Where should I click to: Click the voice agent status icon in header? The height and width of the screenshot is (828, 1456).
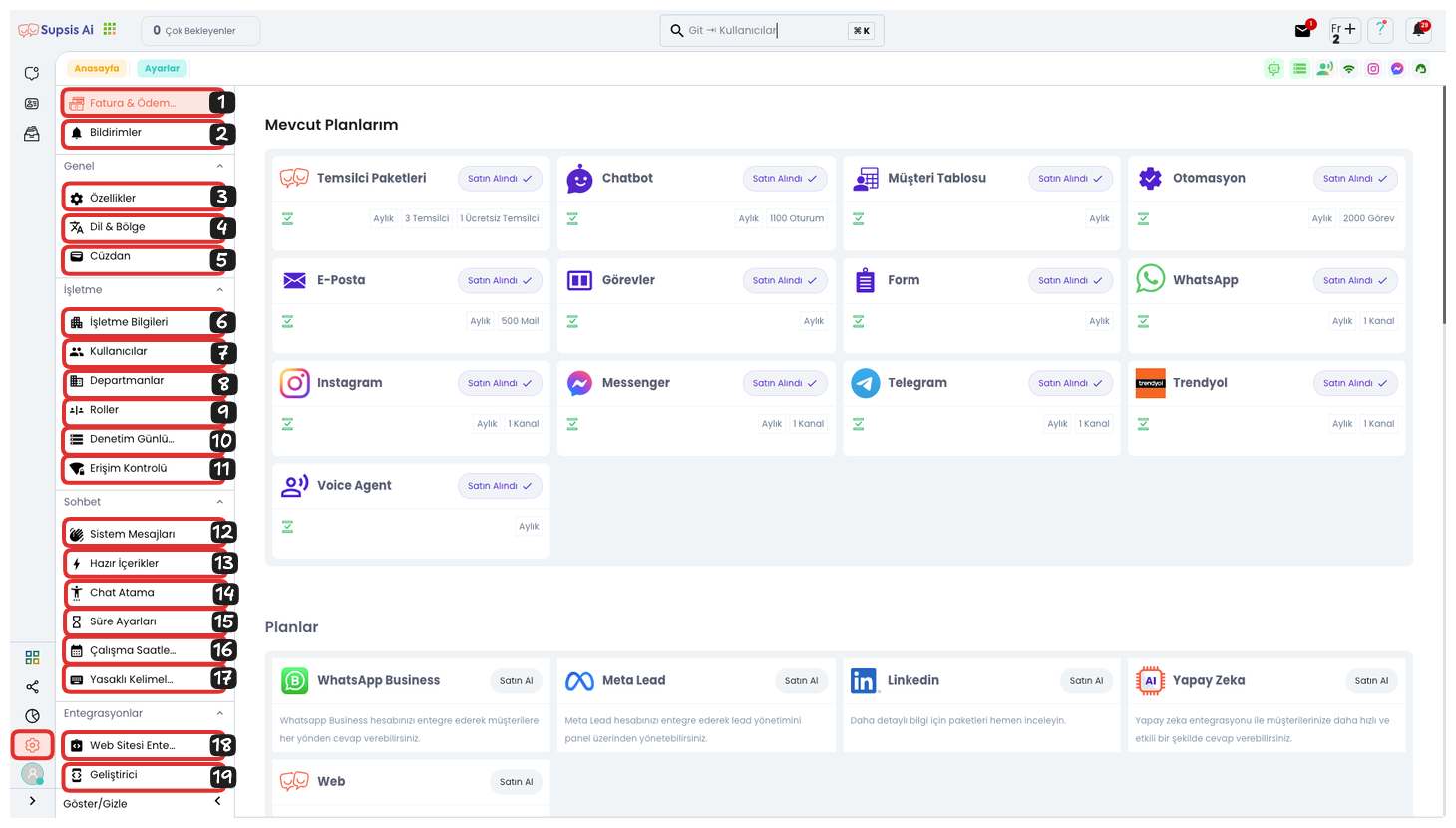point(1324,69)
